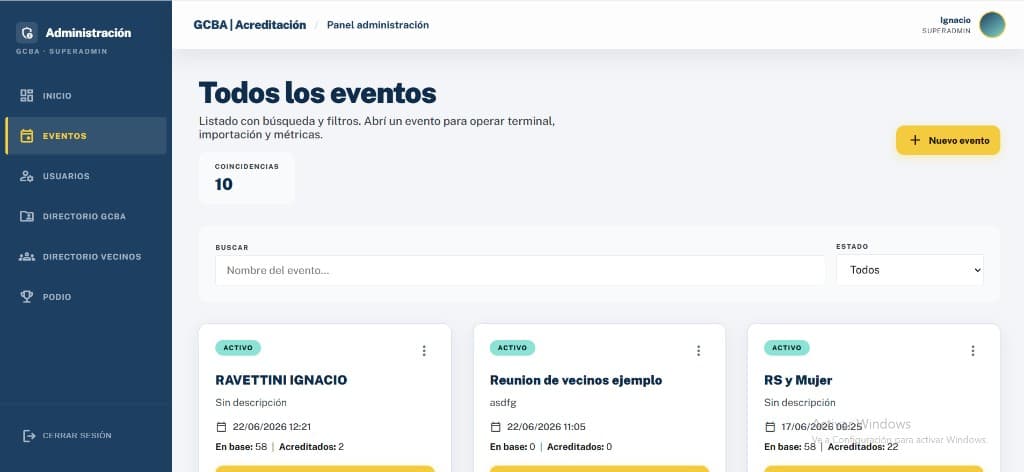Open the RS y Mujer event title
1024x472 pixels.
[798, 380]
